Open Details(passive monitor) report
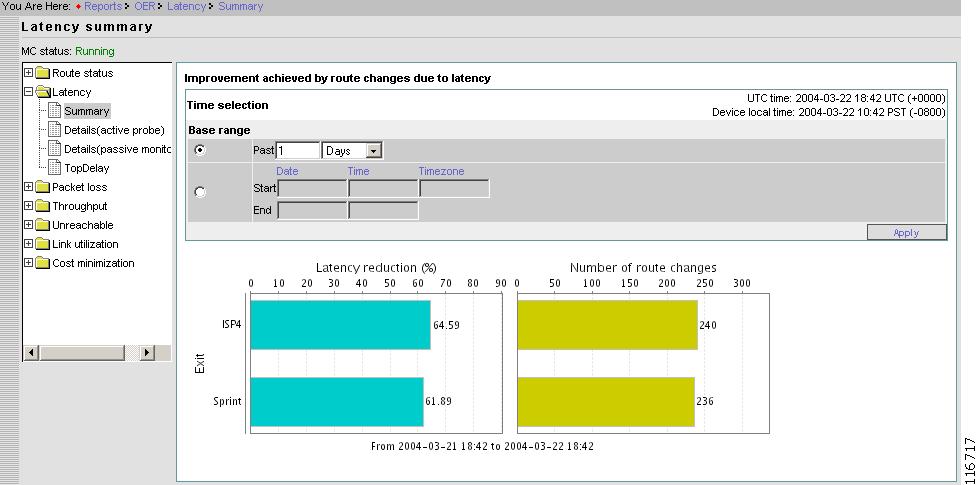 (117, 150)
